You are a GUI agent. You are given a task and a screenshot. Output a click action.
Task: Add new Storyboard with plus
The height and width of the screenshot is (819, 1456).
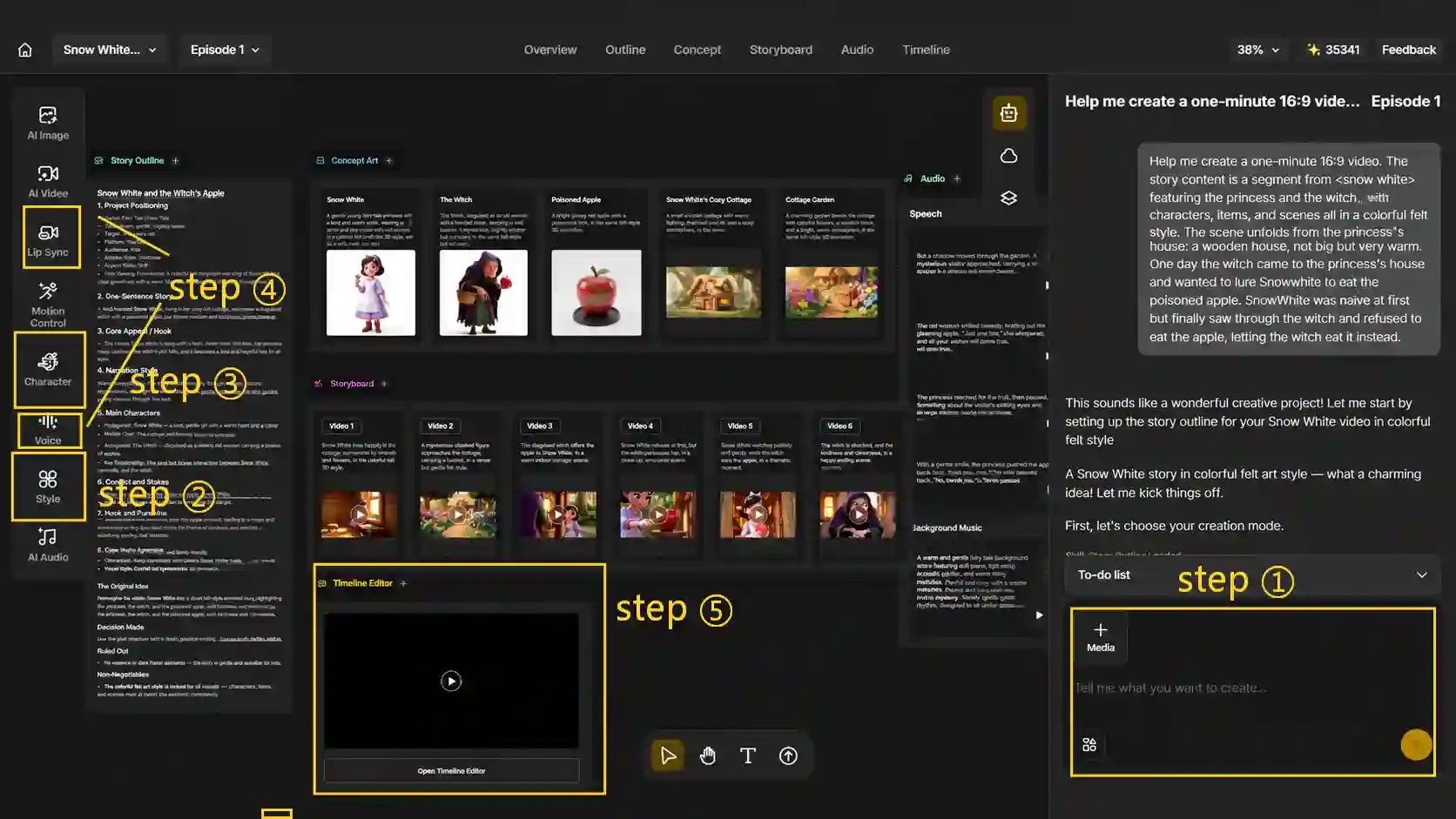point(384,383)
